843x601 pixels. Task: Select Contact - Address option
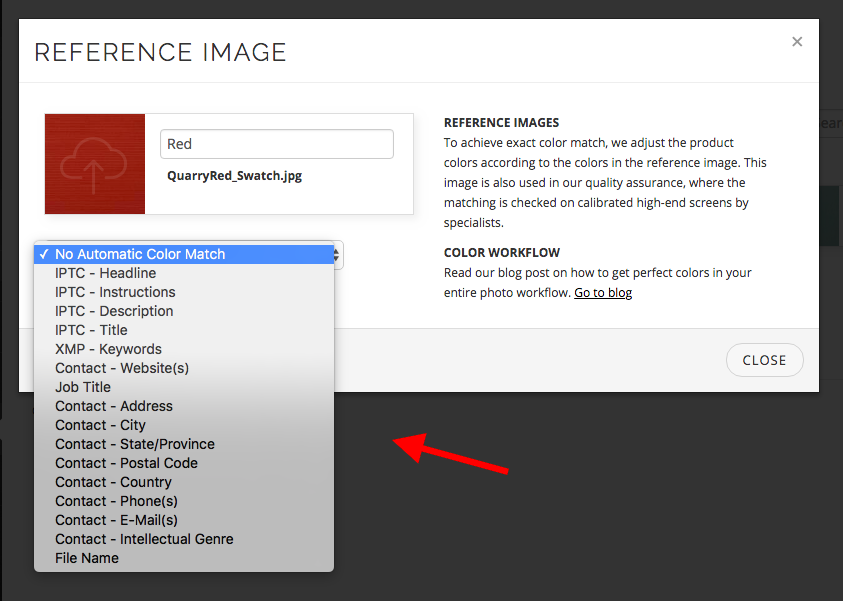(x=114, y=406)
